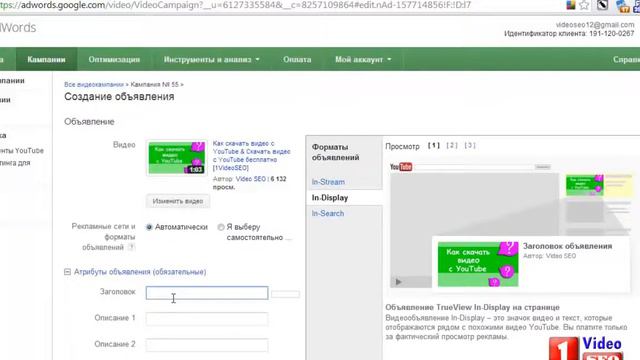The image size is (640, 360).
Task: Open the Оплата tab
Action: (x=297, y=60)
